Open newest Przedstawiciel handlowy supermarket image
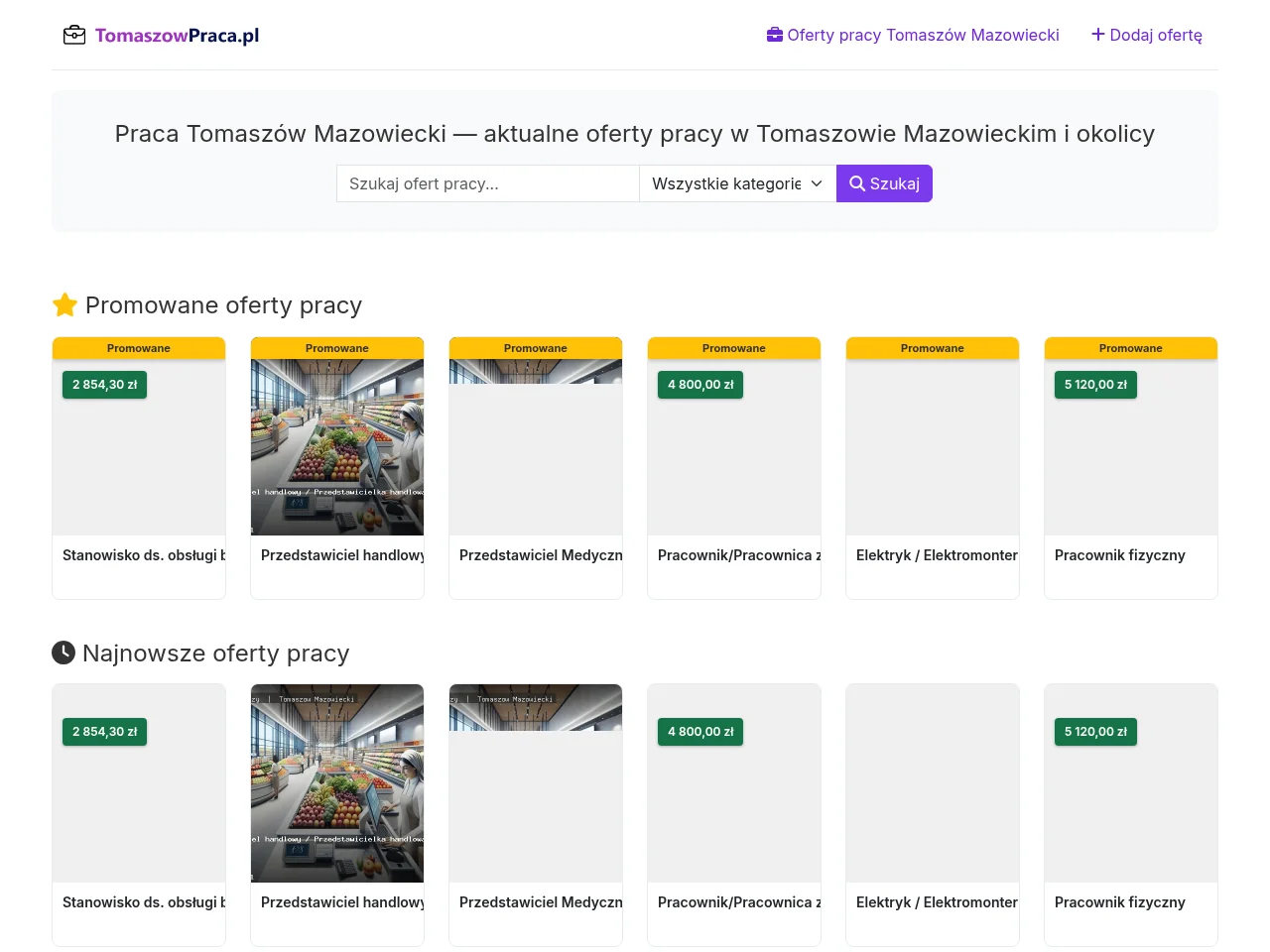Image resolution: width=1270 pixels, height=952 pixels. pos(337,783)
